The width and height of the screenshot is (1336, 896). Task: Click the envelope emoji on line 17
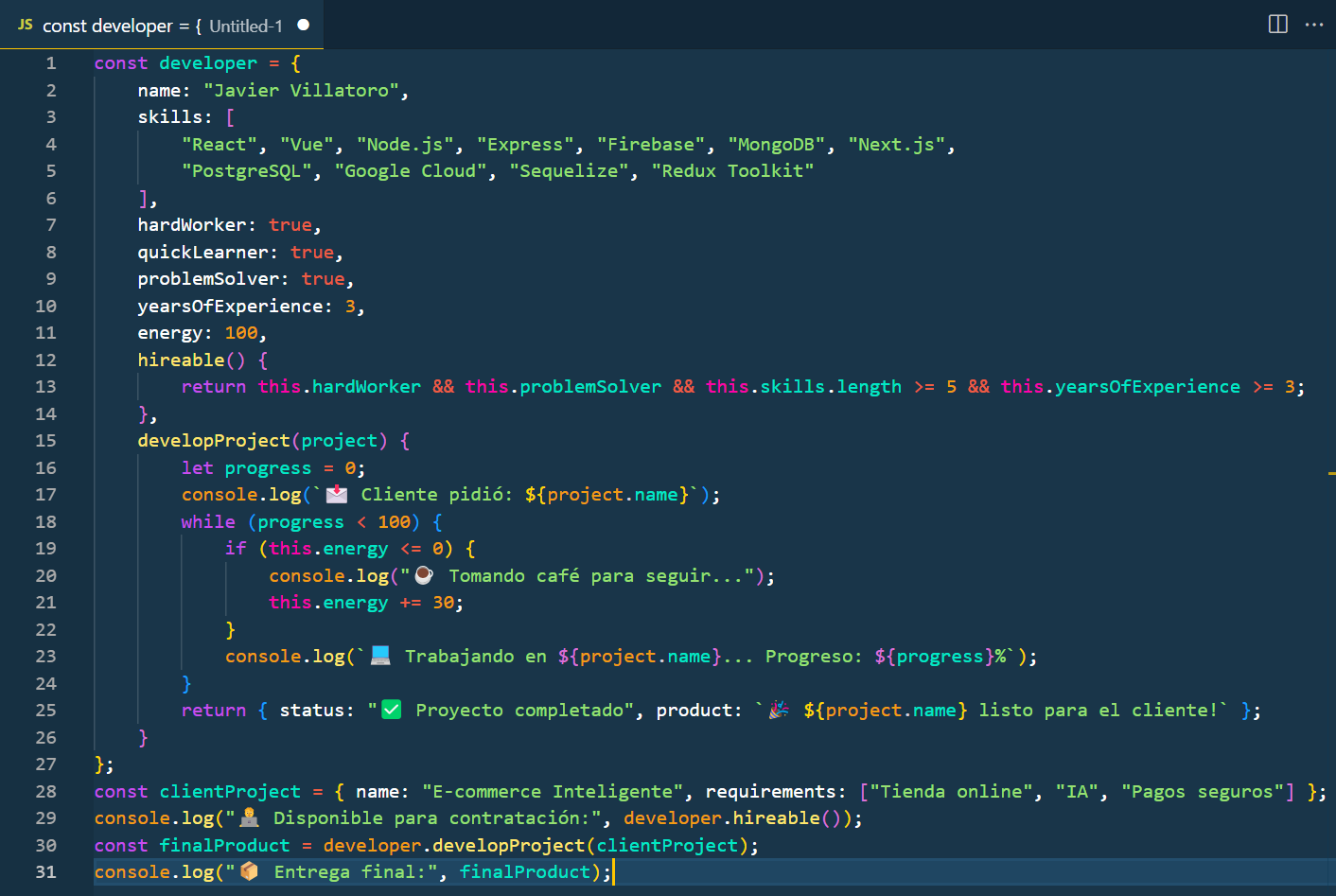338,493
